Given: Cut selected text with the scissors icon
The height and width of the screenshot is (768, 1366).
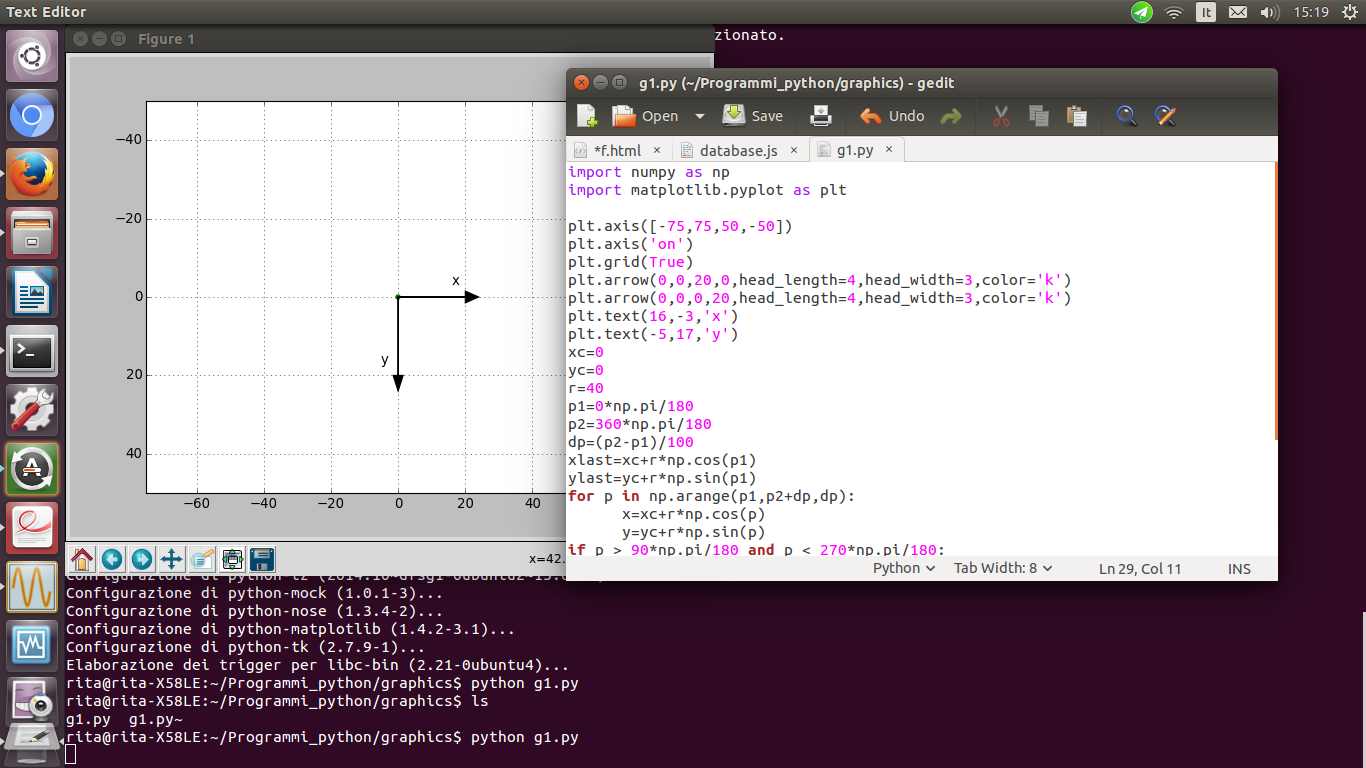Looking at the screenshot, I should pyautogui.click(x=1000, y=116).
